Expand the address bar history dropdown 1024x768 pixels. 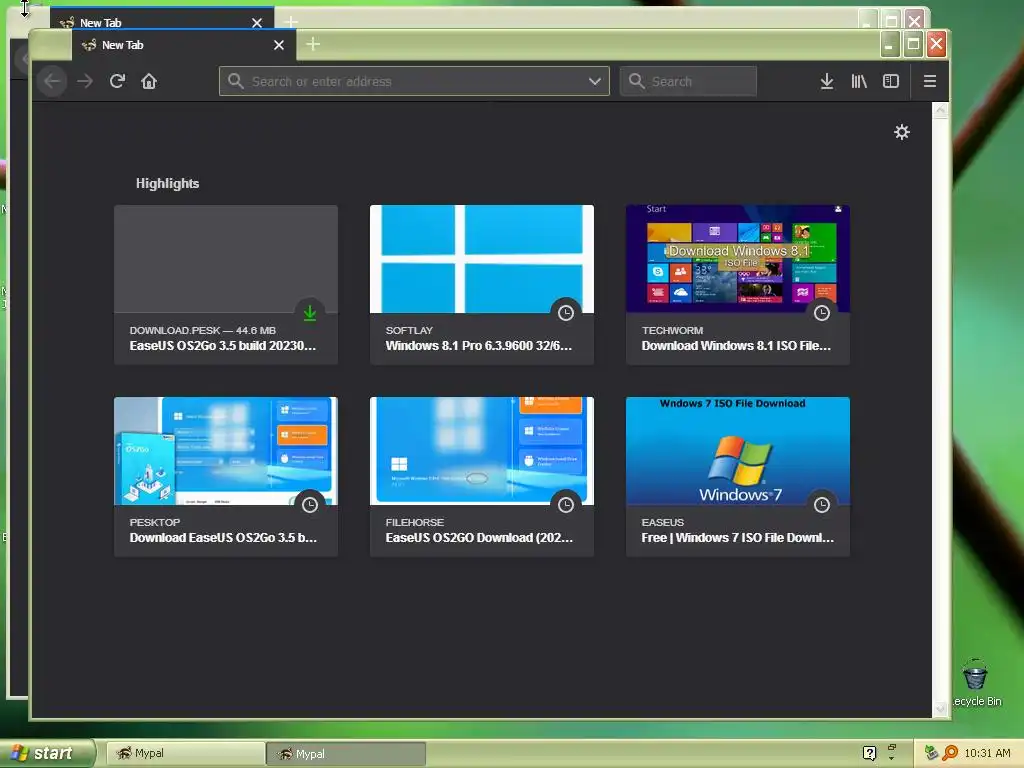(594, 82)
